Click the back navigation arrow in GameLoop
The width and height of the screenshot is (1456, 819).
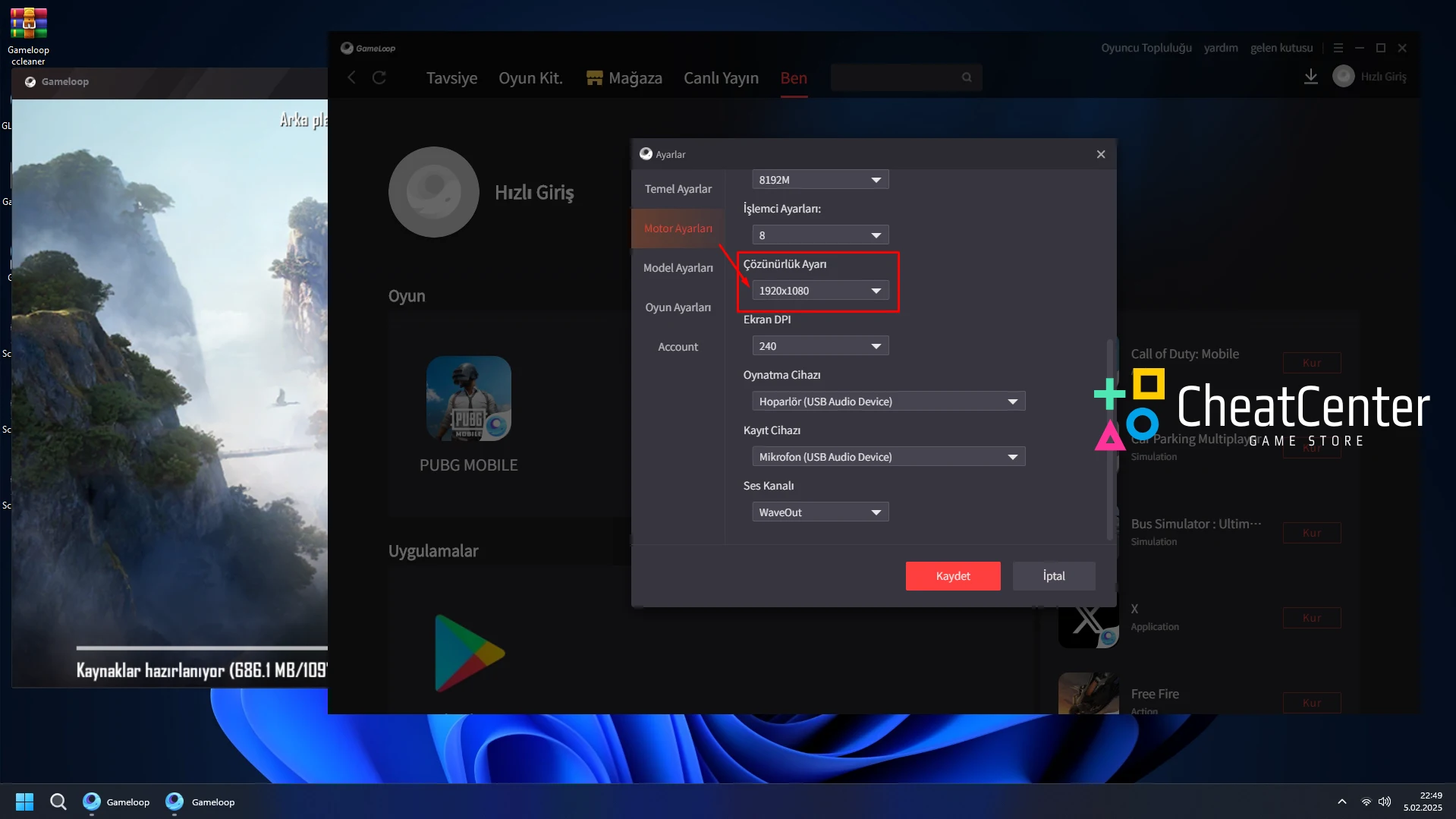click(351, 77)
